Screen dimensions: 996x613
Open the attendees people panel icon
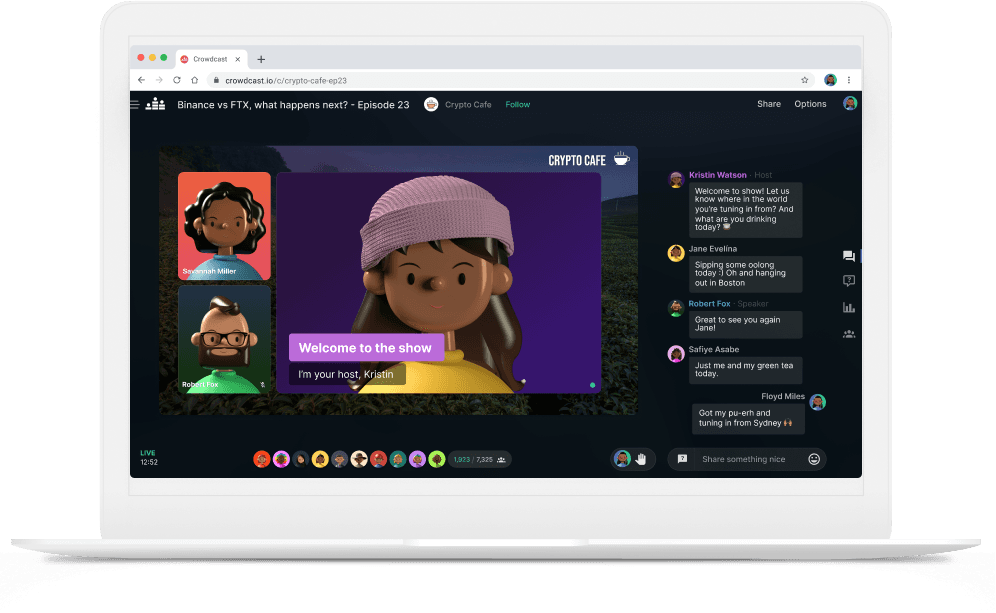click(849, 334)
